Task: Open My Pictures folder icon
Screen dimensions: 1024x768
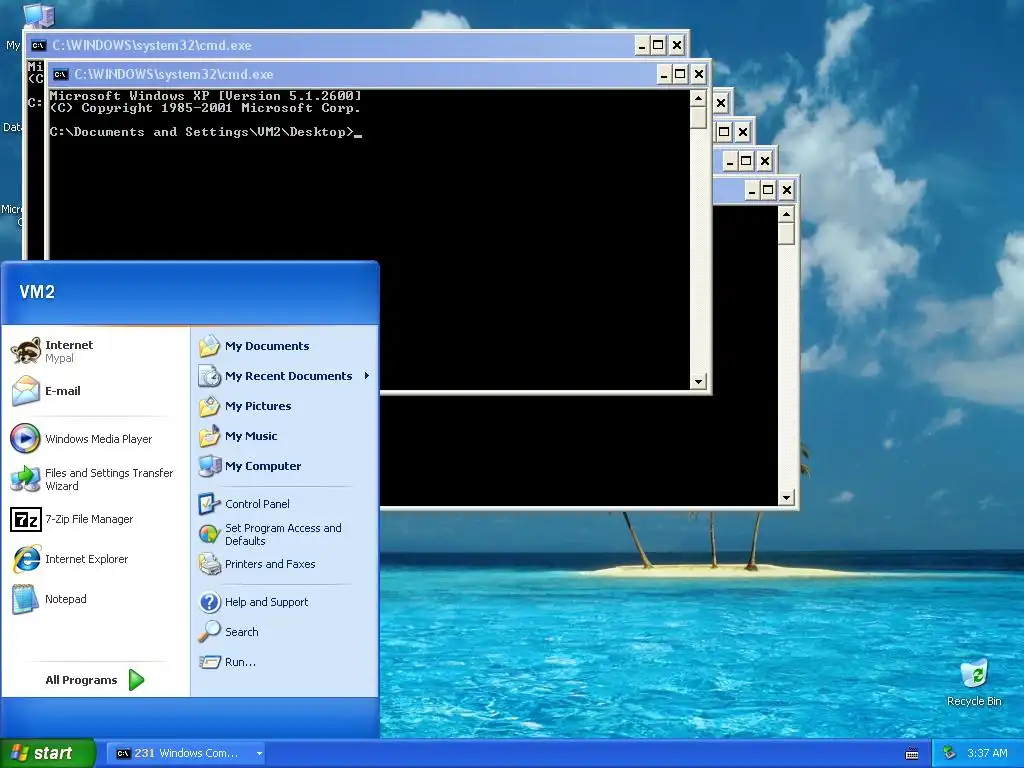Action: point(210,406)
